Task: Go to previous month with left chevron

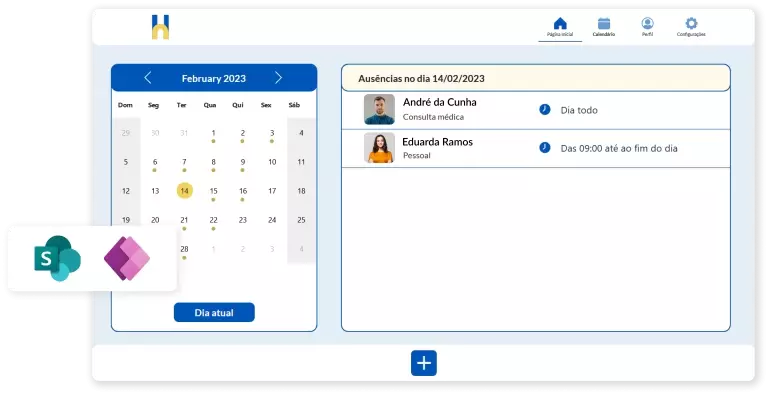Action: (x=148, y=77)
